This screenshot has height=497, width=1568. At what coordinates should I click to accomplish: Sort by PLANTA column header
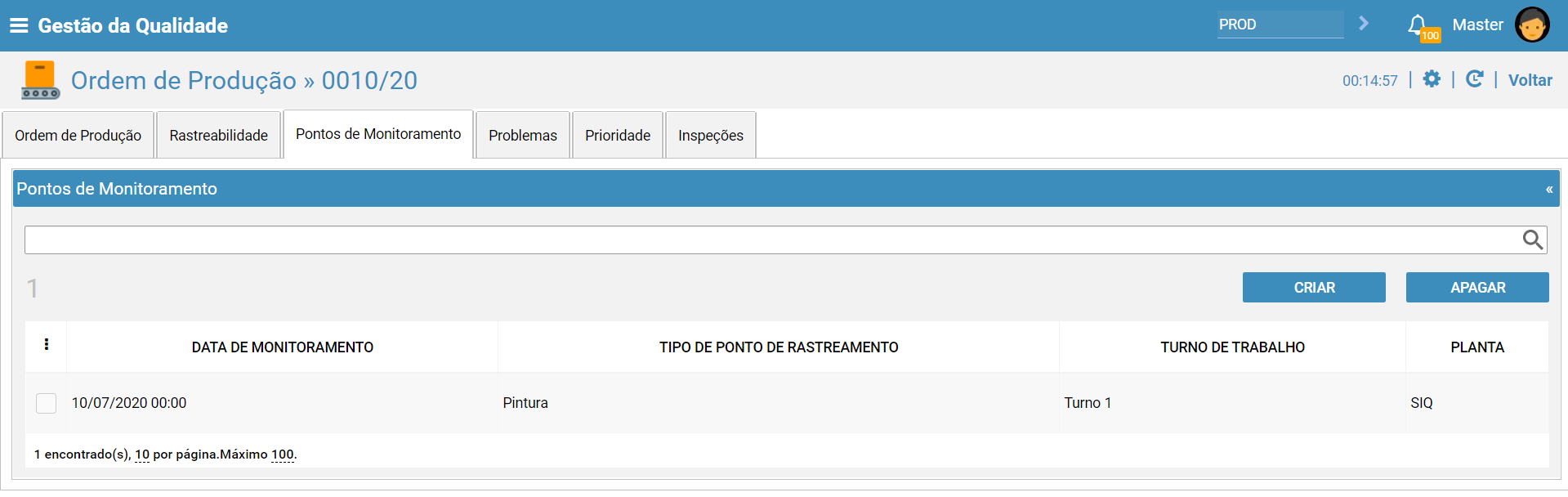coord(1477,347)
